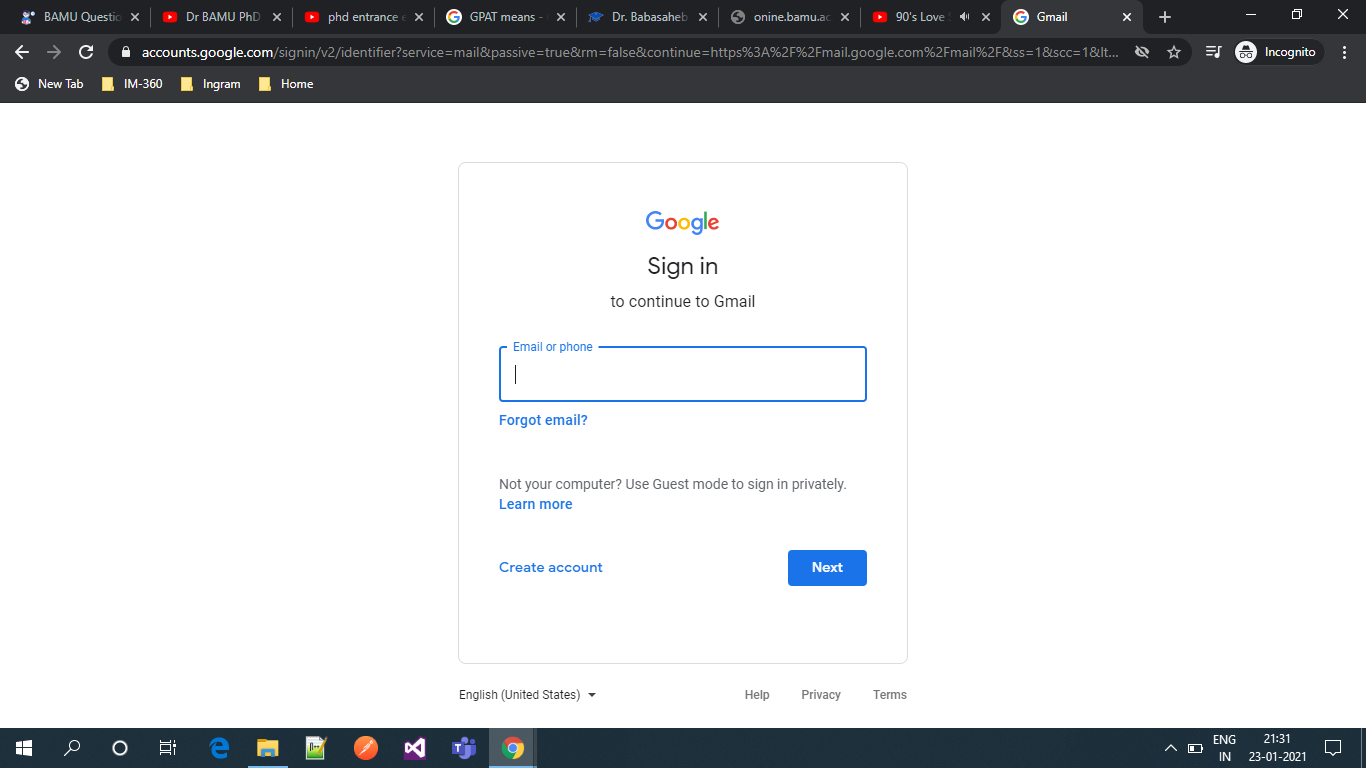
Task: Expand the English (United States) language dropdown
Action: [x=527, y=695]
